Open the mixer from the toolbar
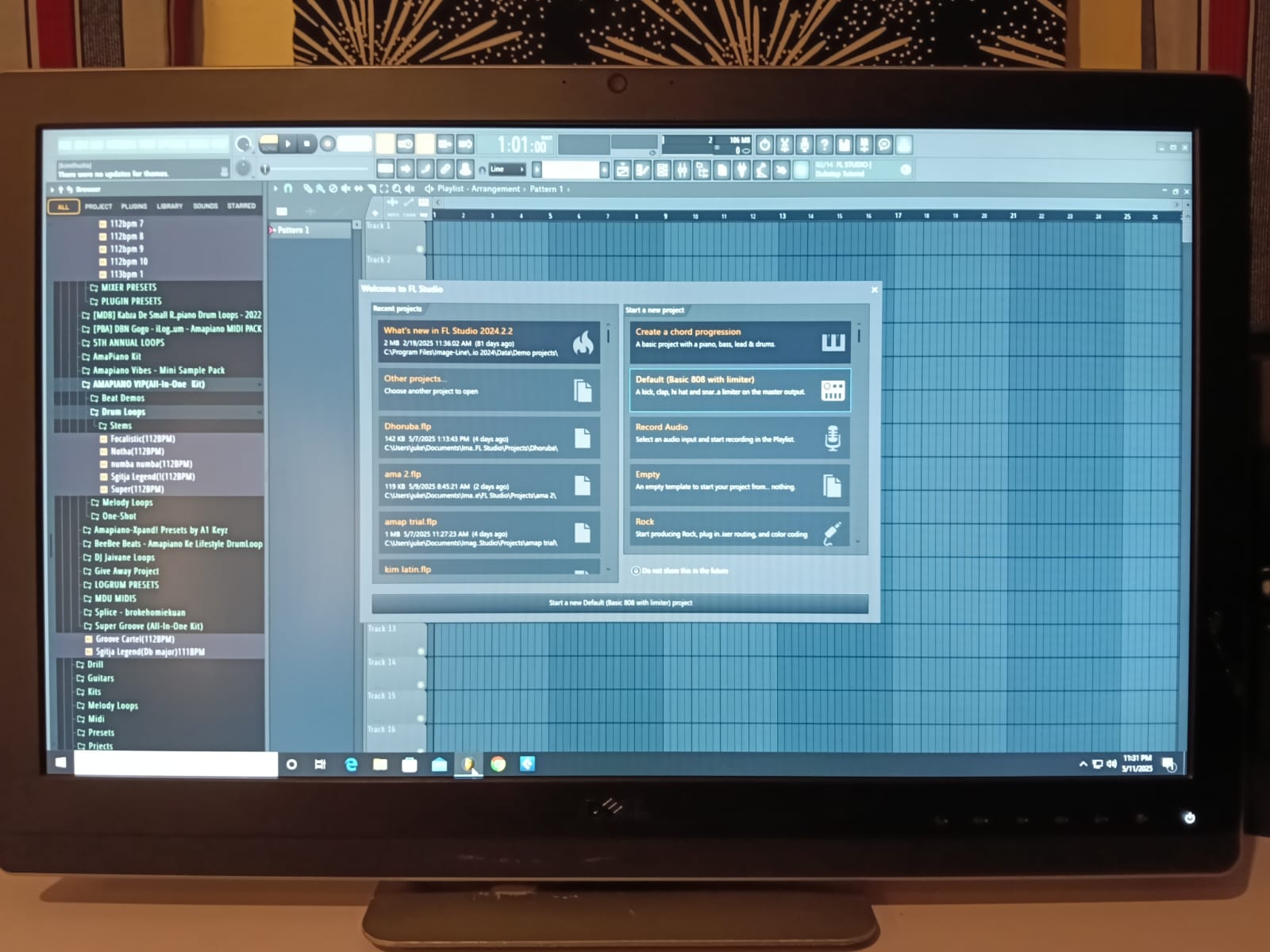Screen dimensions: 1270x952 (682, 170)
